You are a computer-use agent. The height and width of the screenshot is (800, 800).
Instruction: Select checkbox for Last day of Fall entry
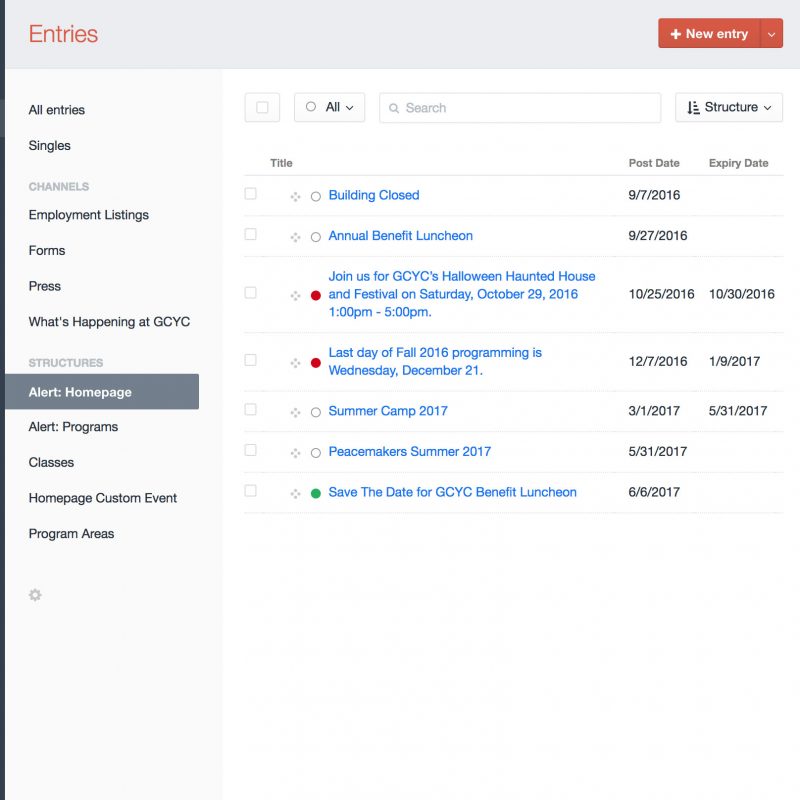pos(251,360)
